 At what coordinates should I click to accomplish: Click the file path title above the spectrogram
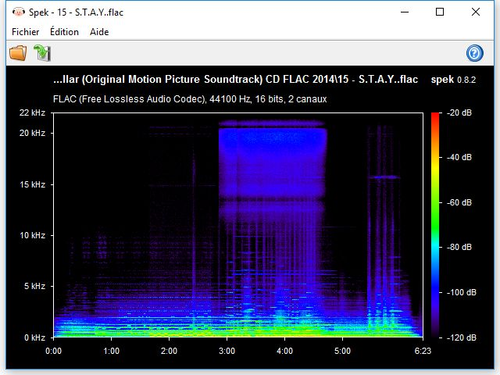pos(235,79)
